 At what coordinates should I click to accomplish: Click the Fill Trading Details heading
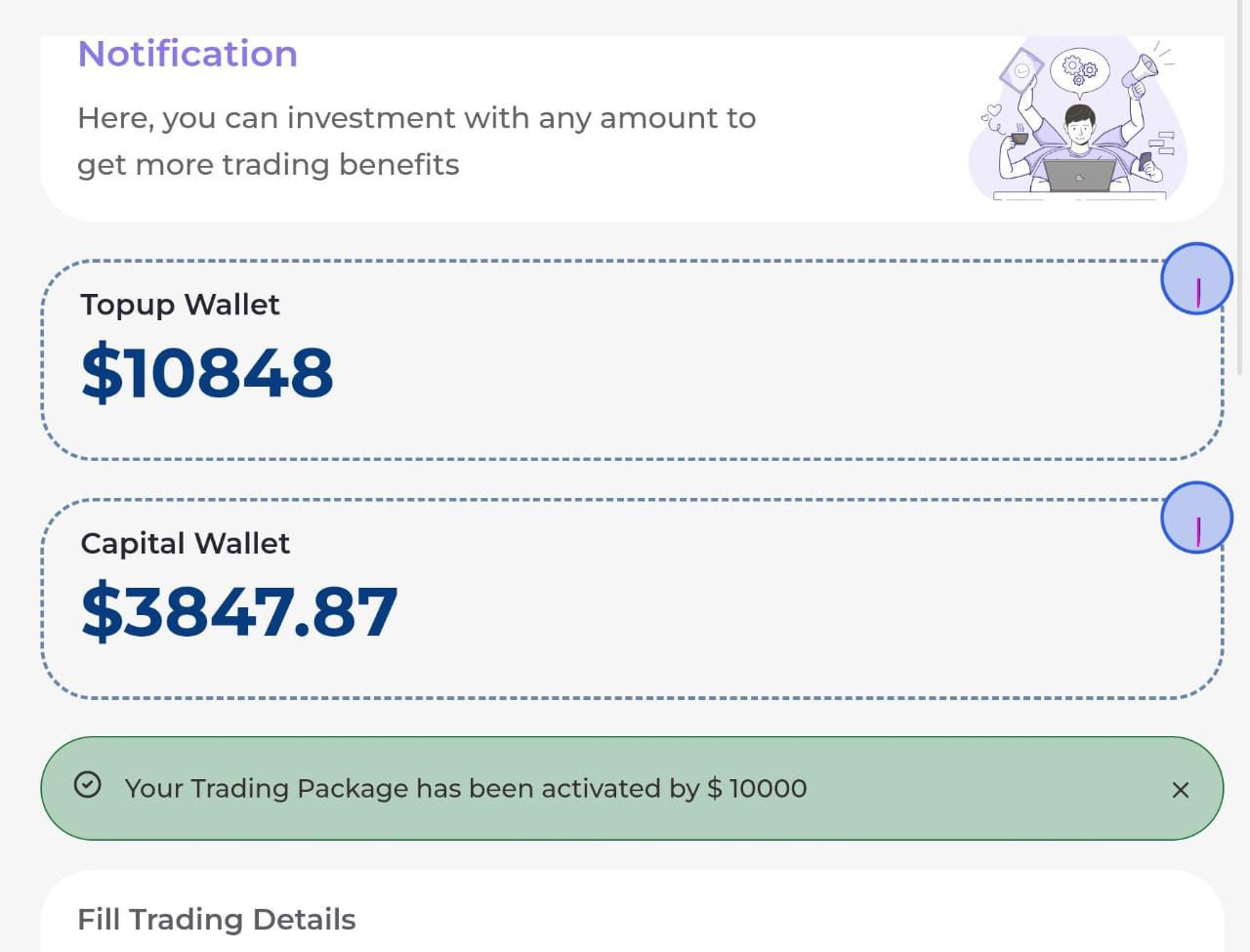tap(216, 919)
